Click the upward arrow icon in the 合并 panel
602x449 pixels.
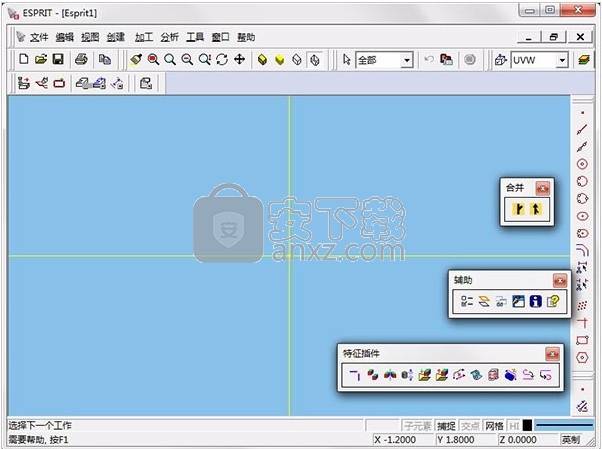pyautogui.click(x=536, y=209)
